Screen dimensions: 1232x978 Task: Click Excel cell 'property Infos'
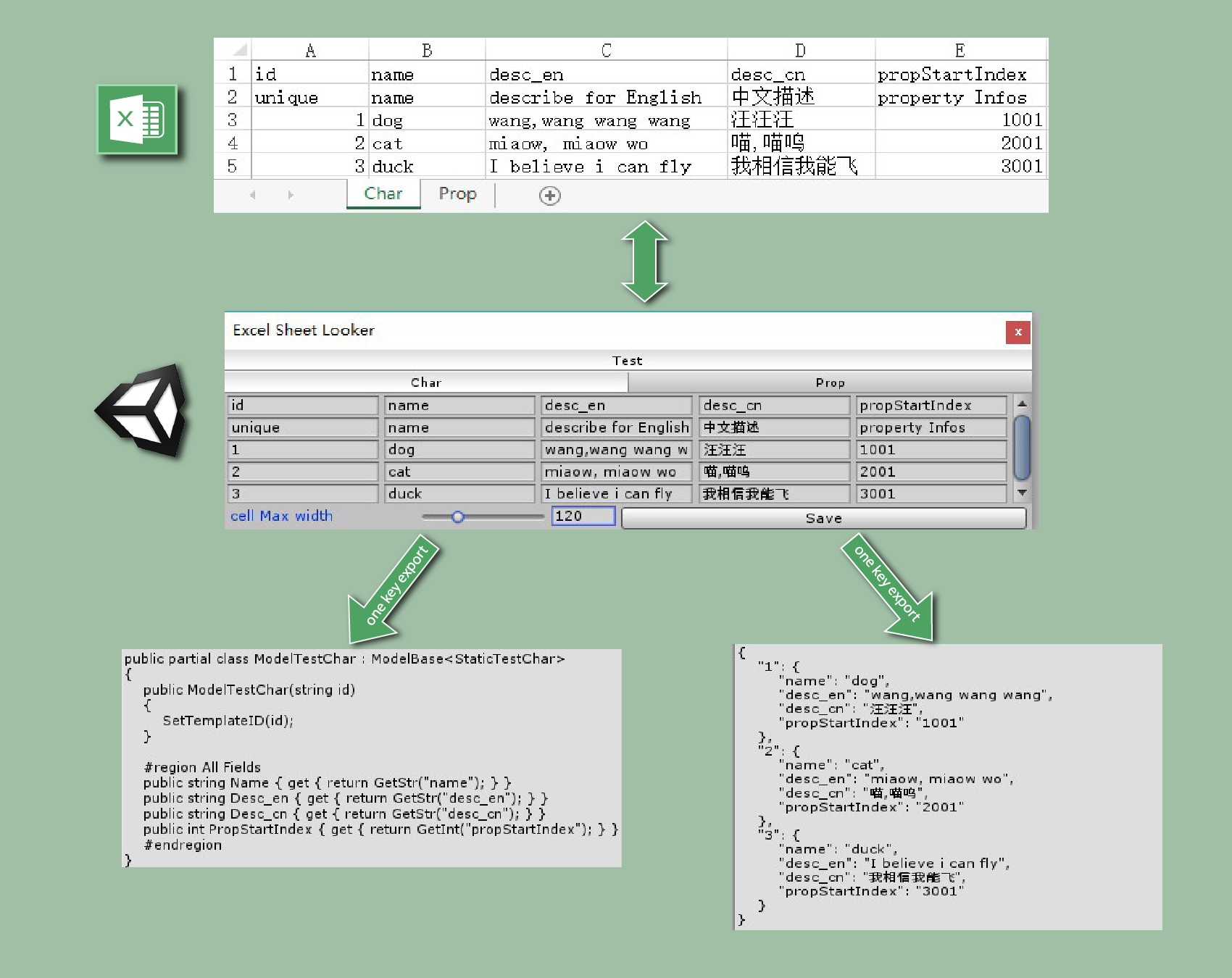pyautogui.click(x=960, y=97)
